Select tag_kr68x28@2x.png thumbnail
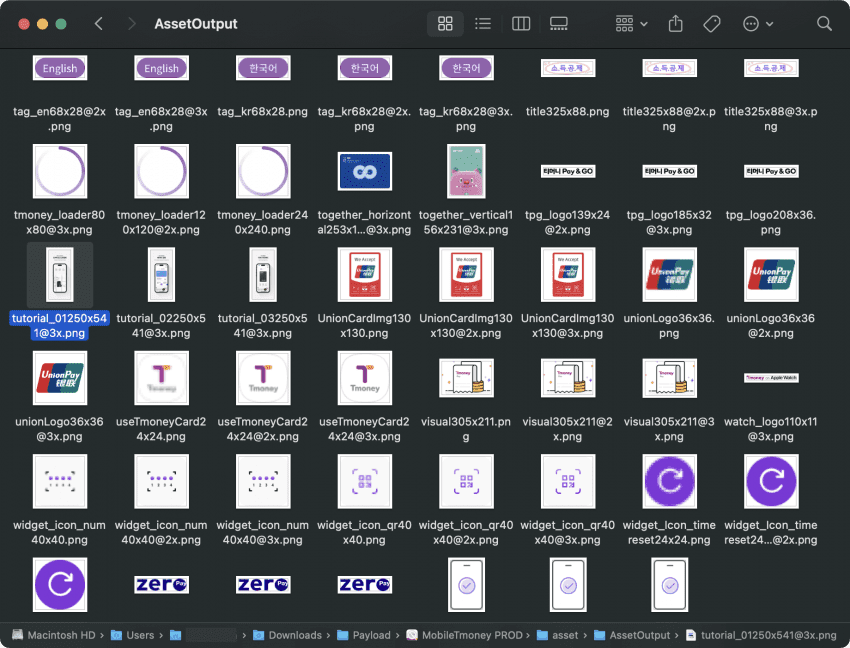The image size is (850, 648). 364,68
